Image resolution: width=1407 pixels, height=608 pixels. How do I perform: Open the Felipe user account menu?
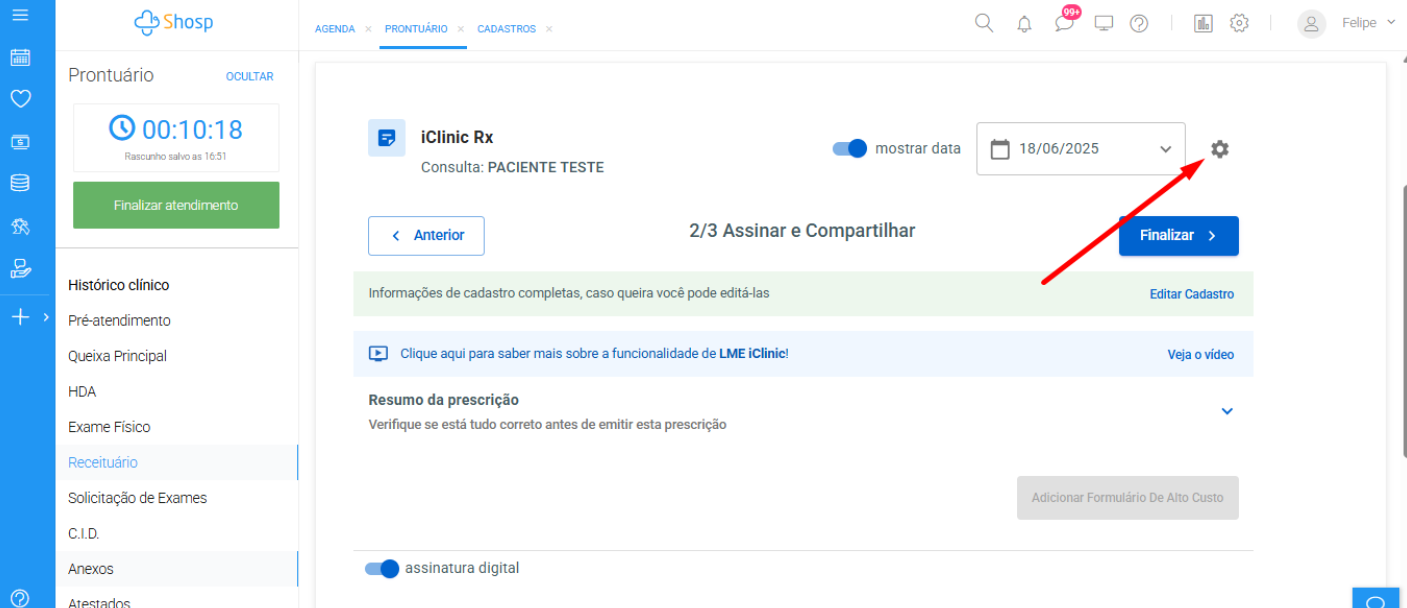1346,23
